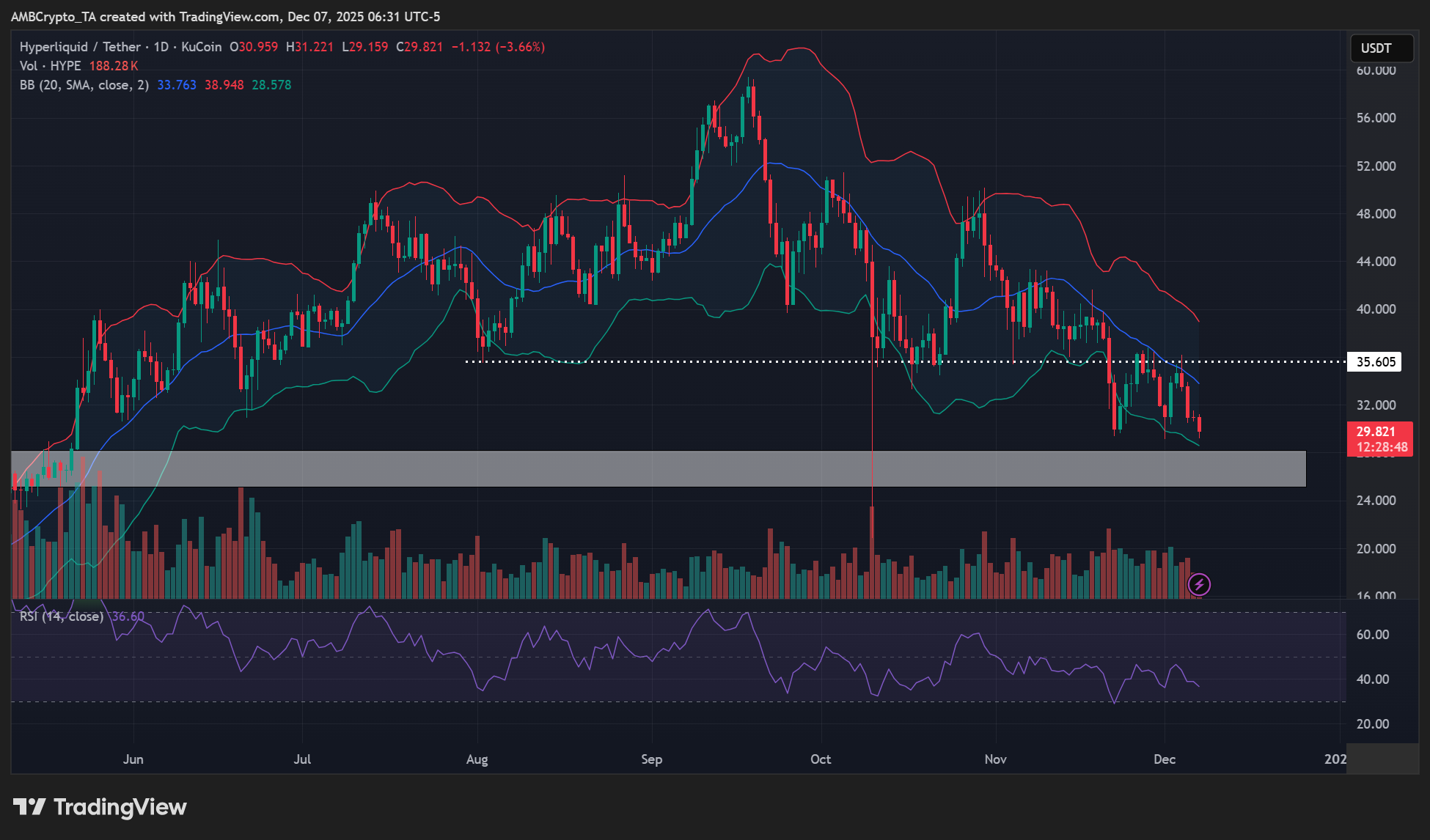Viewport: 1430px width, 840px height.
Task: Click the RSI (14, close) indicator label
Action: tap(62, 616)
